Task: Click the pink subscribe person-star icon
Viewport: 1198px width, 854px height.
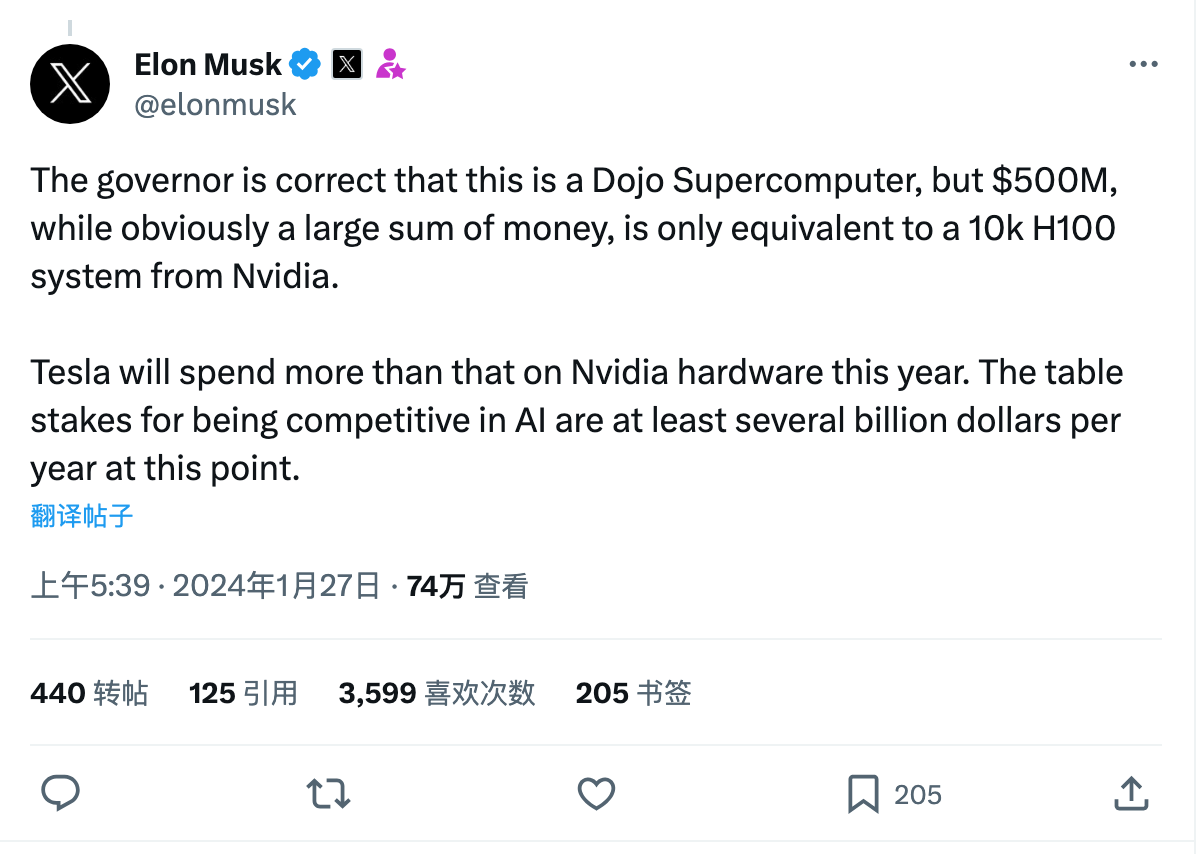Action: [x=389, y=65]
